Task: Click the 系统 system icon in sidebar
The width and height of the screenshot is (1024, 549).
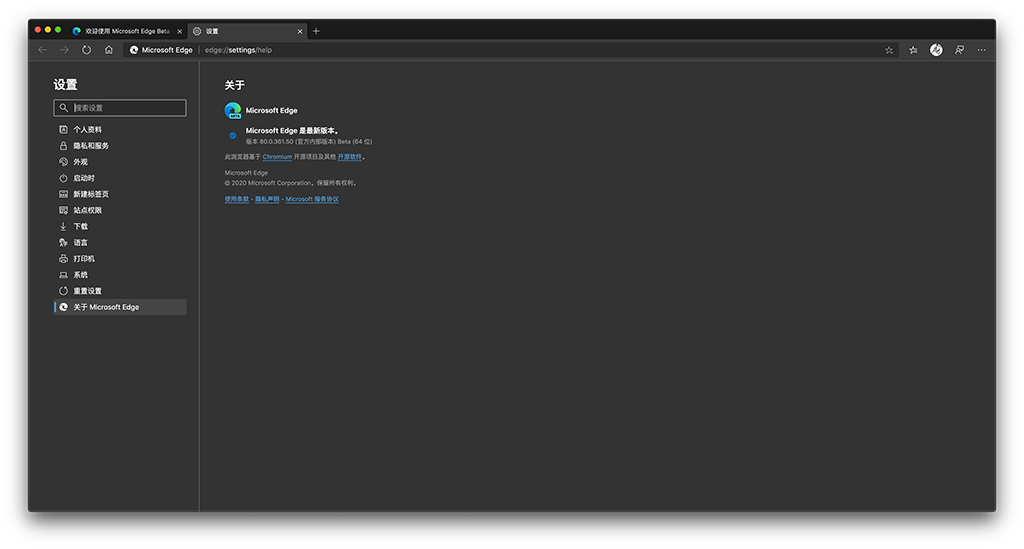Action: [63, 275]
